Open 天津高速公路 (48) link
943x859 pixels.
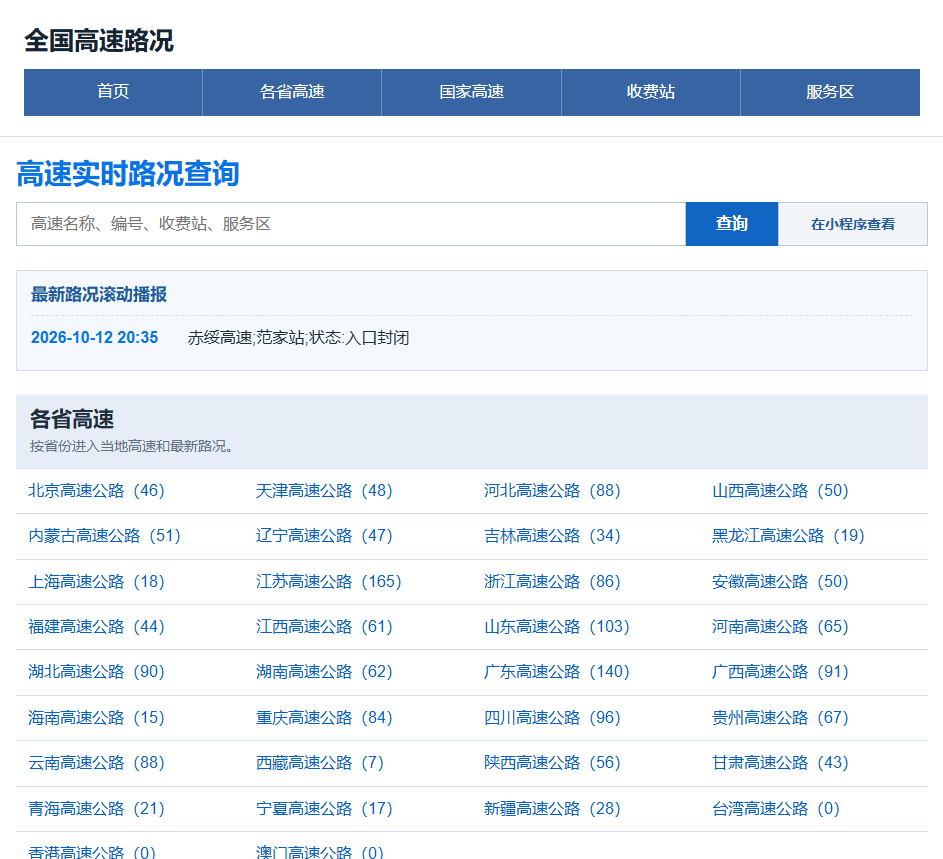click(324, 491)
